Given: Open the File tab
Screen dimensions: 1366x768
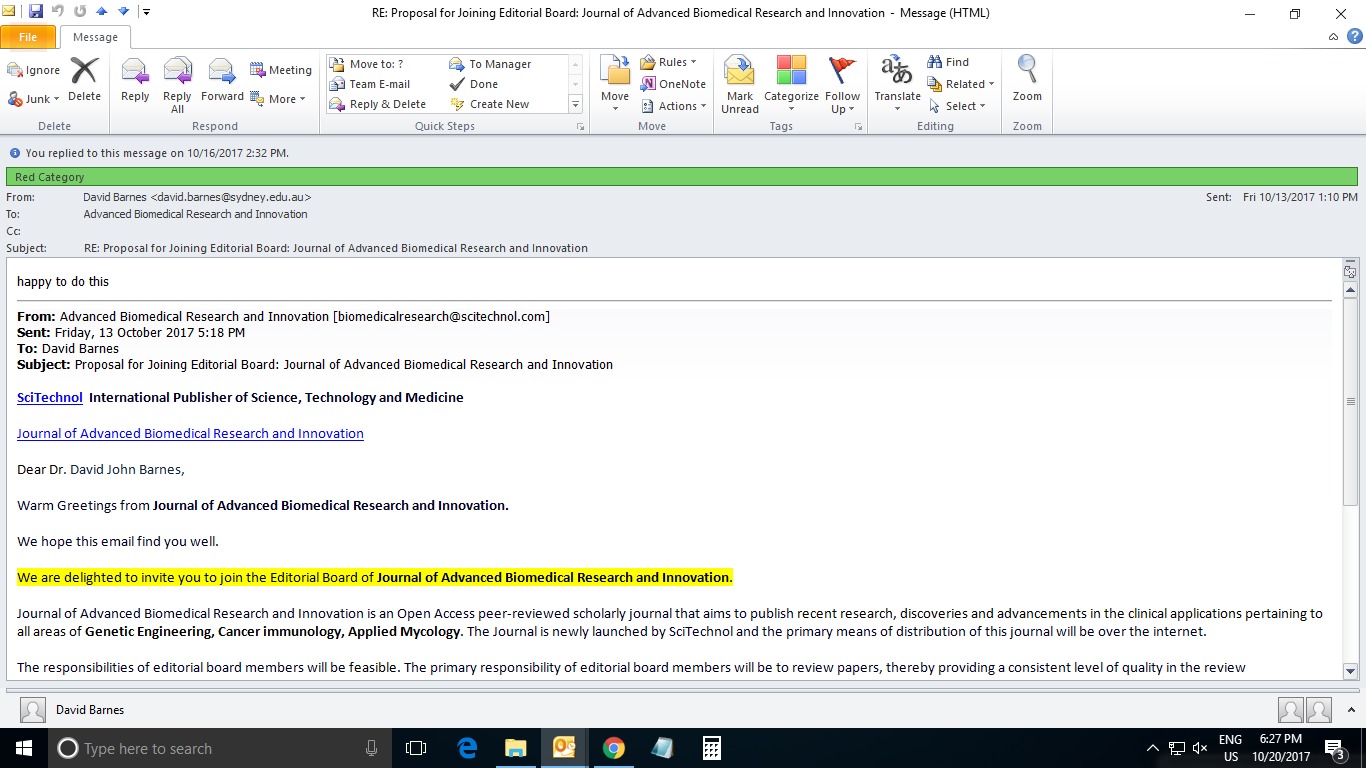Looking at the screenshot, I should click(x=28, y=37).
